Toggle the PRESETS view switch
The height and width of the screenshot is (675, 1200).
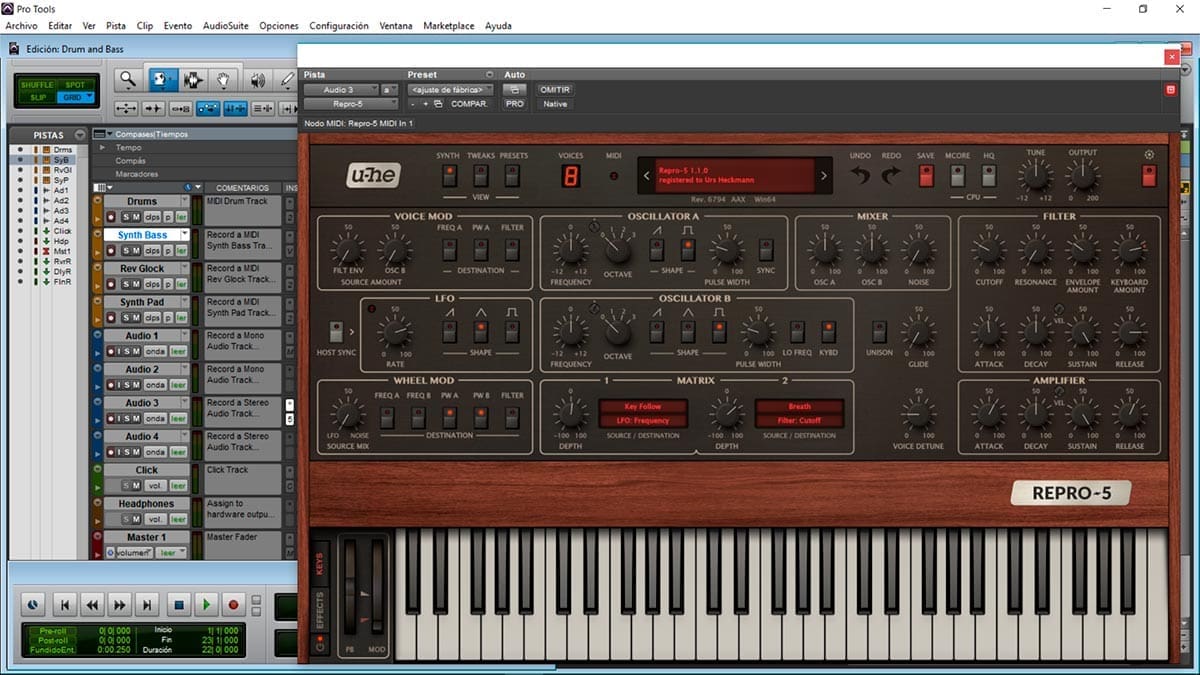click(513, 176)
